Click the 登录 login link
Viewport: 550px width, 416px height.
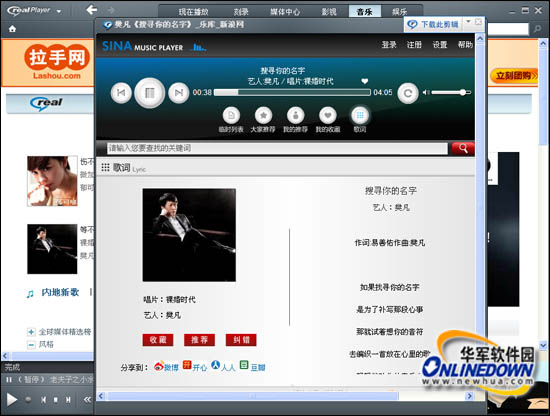tap(389, 45)
